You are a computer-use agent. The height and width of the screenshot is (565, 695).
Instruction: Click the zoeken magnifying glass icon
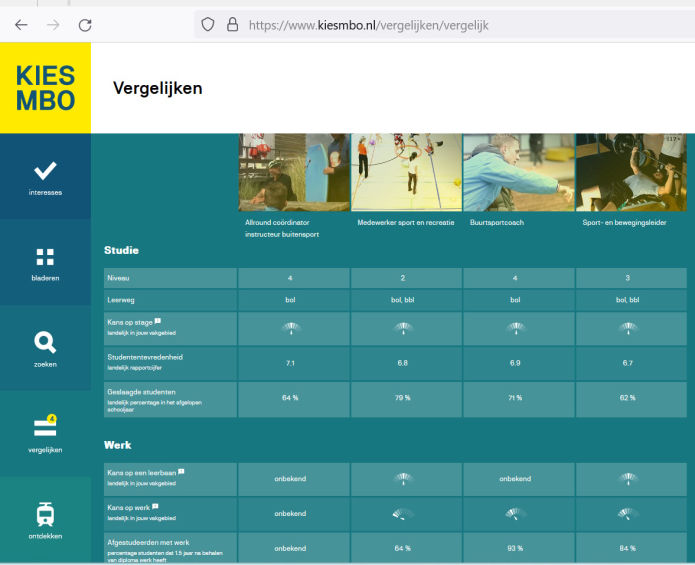[x=45, y=343]
